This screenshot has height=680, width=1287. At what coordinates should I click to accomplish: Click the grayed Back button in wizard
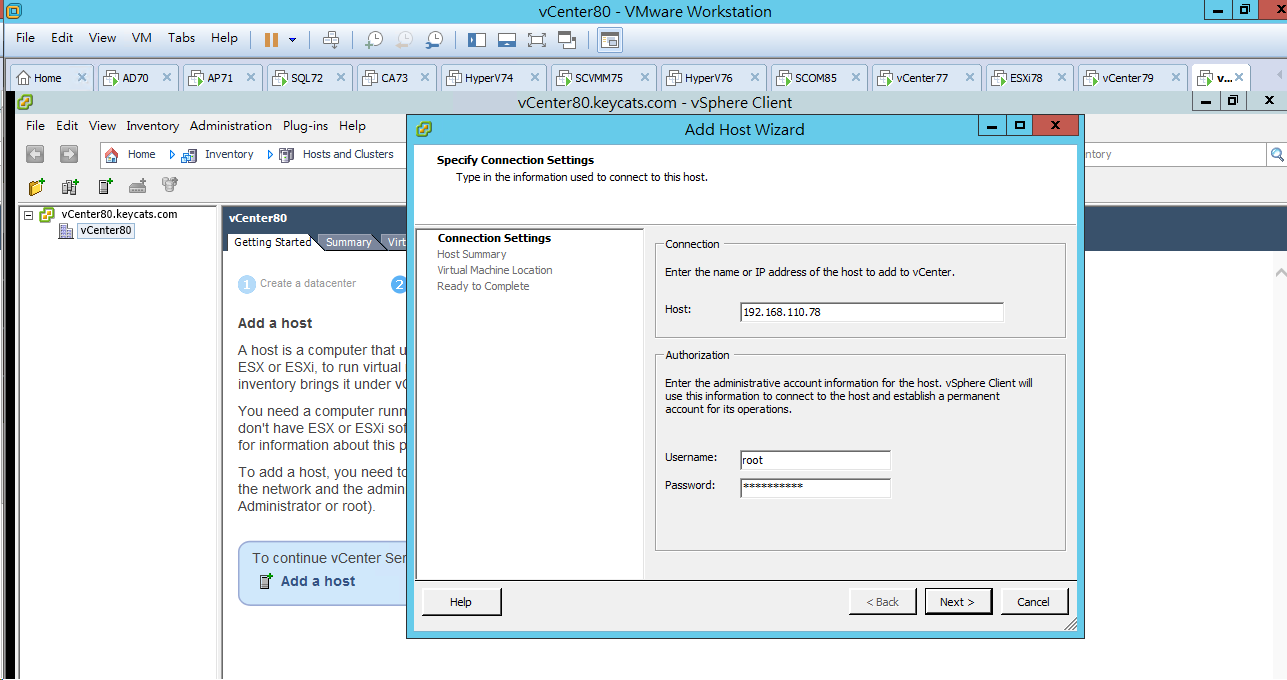point(882,602)
